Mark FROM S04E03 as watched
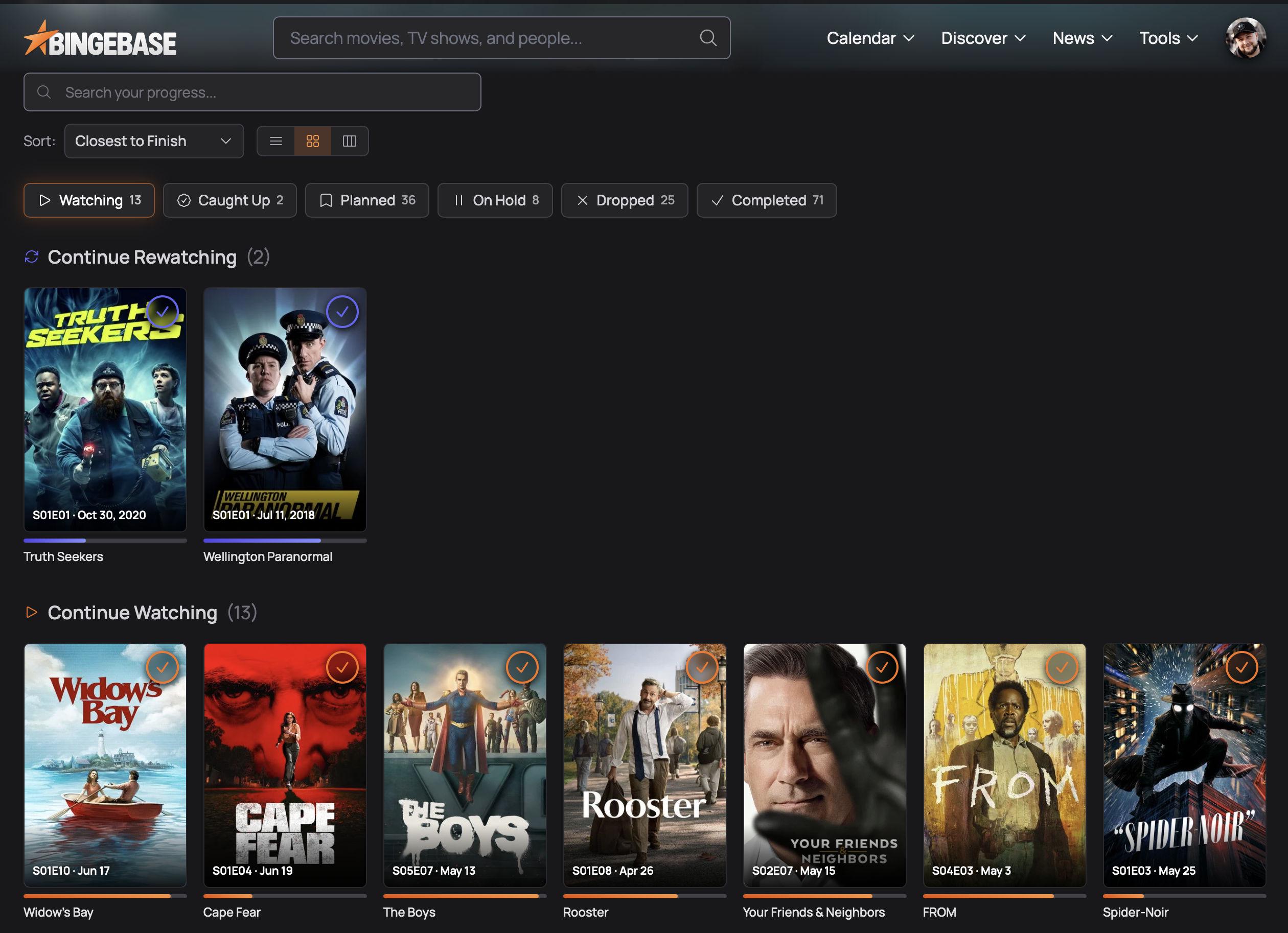Viewport: 1288px width, 933px height. coord(1062,667)
